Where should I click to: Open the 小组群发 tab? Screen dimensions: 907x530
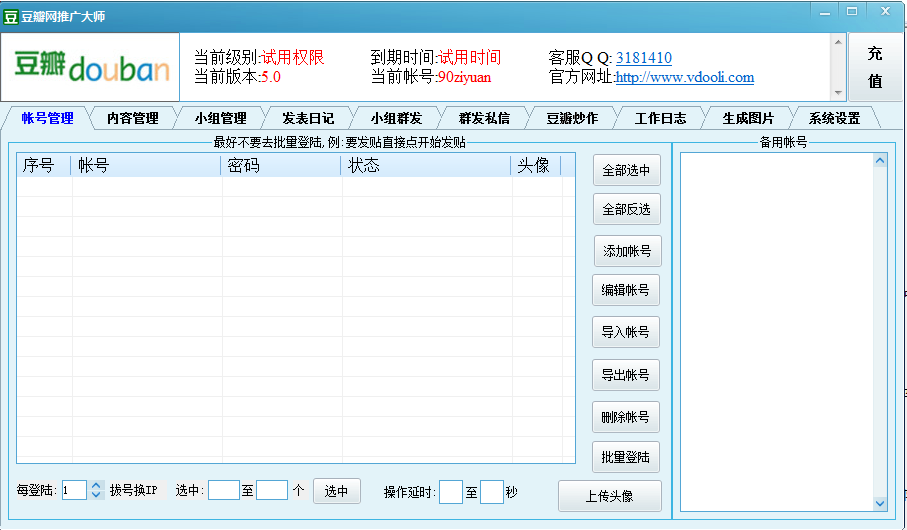pyautogui.click(x=396, y=118)
